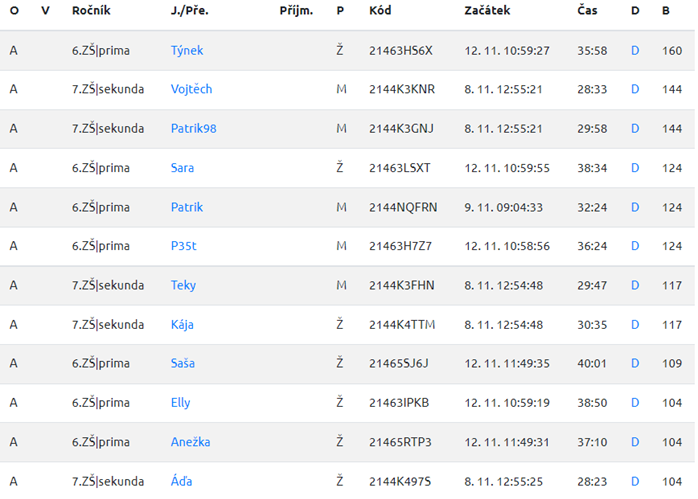Open Vojtěch's result profile link
The image size is (698, 499).
(x=191, y=89)
